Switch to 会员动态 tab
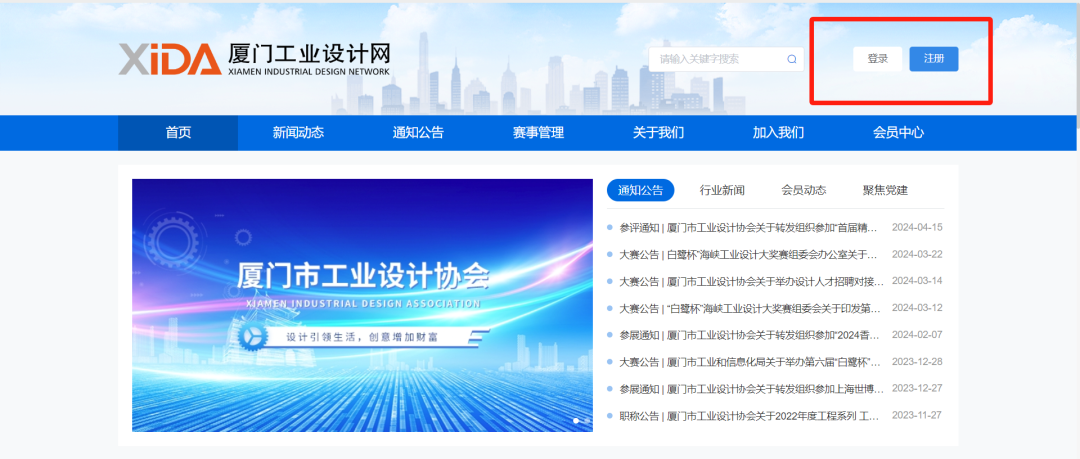Image resolution: width=1080 pixels, height=459 pixels. click(x=803, y=190)
